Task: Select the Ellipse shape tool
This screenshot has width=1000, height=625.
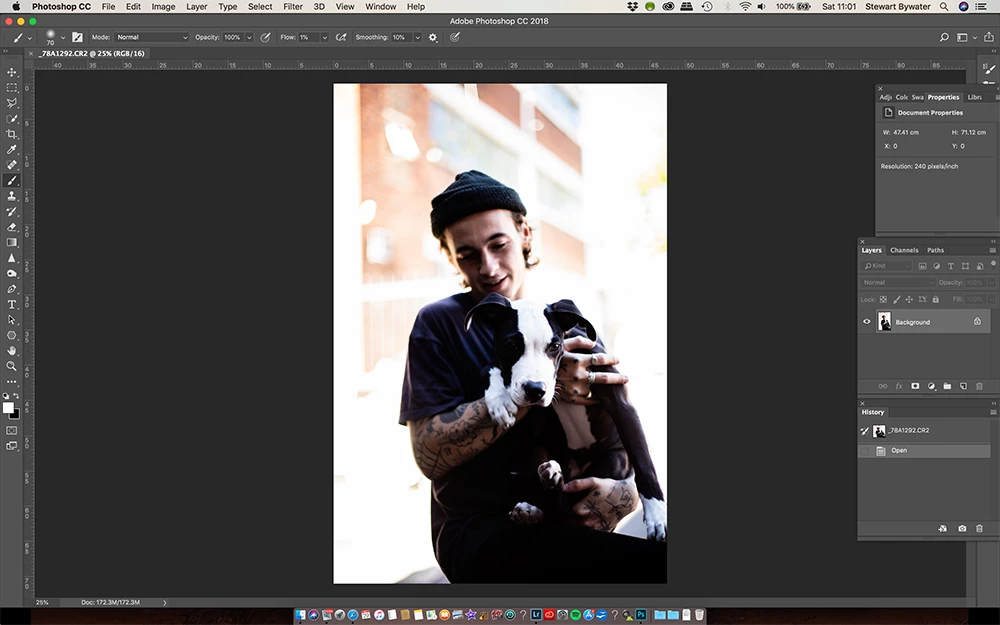Action: pyautogui.click(x=11, y=335)
